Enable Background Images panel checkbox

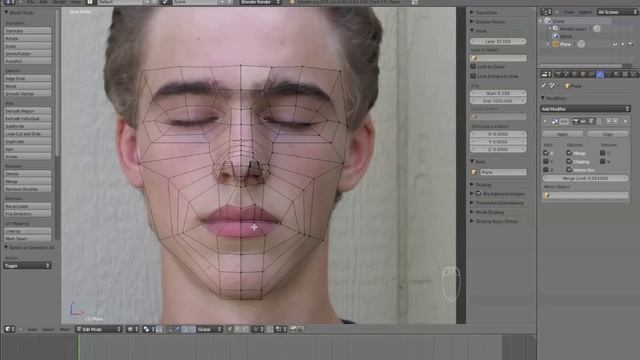[x=479, y=193]
